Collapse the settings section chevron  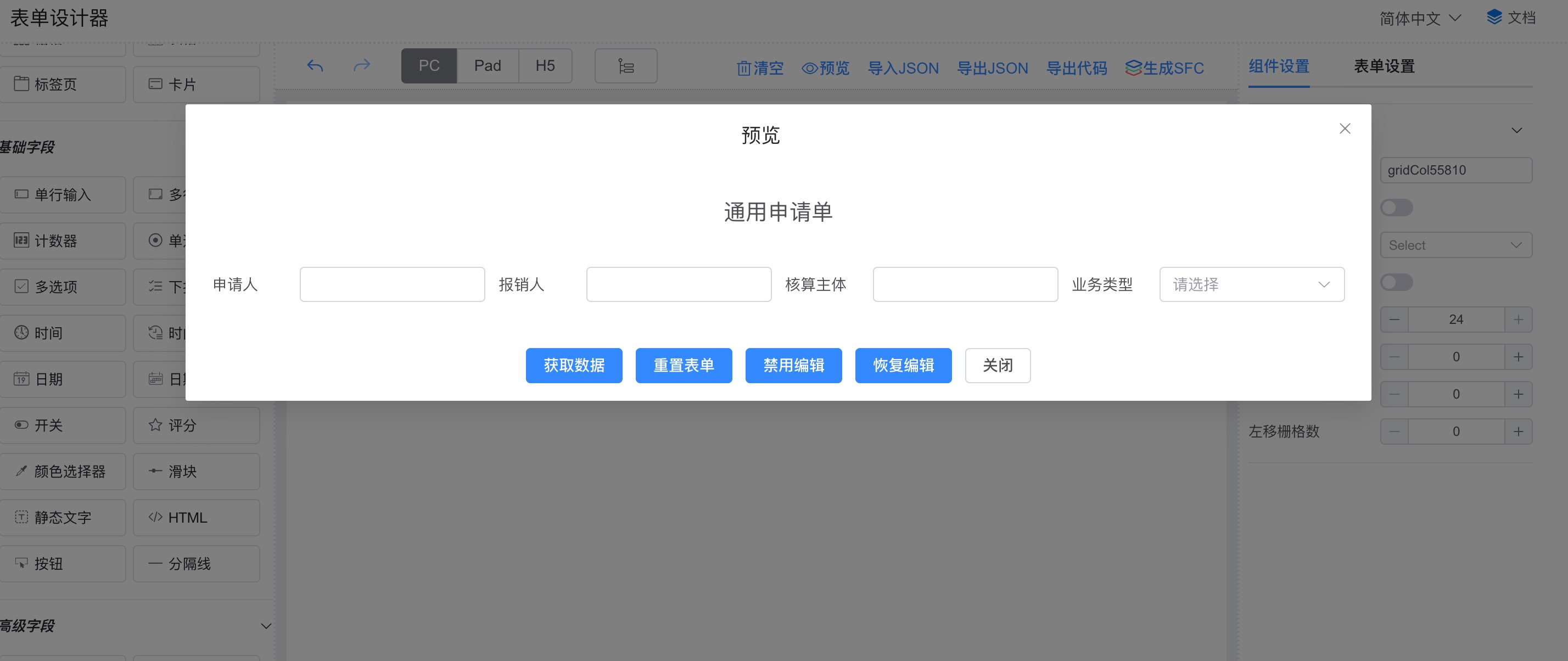coord(1517,130)
